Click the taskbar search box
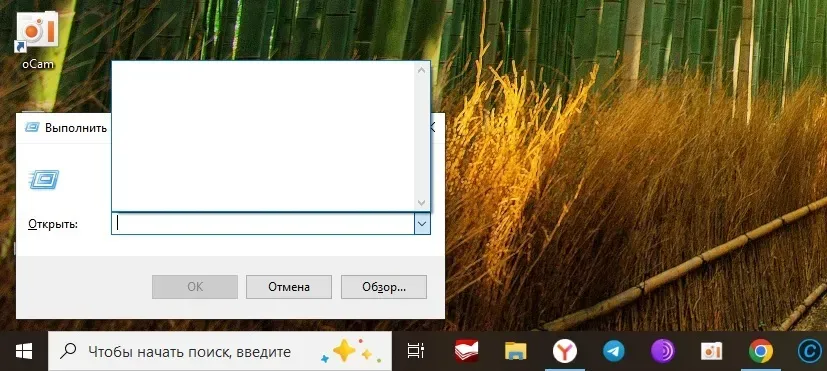 click(220, 351)
